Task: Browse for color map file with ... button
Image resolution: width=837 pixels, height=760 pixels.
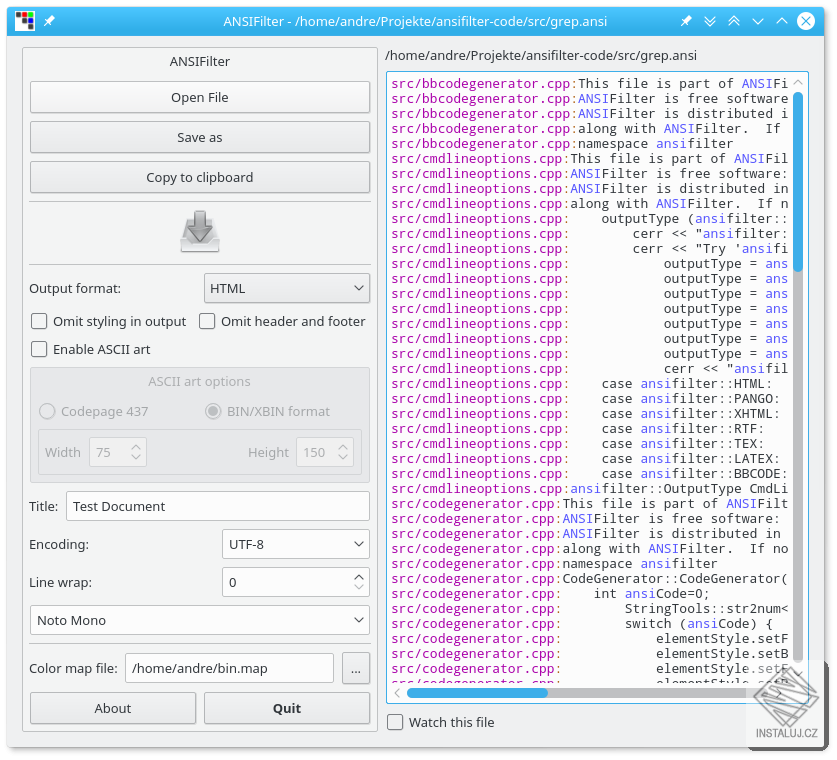Action: (x=356, y=668)
